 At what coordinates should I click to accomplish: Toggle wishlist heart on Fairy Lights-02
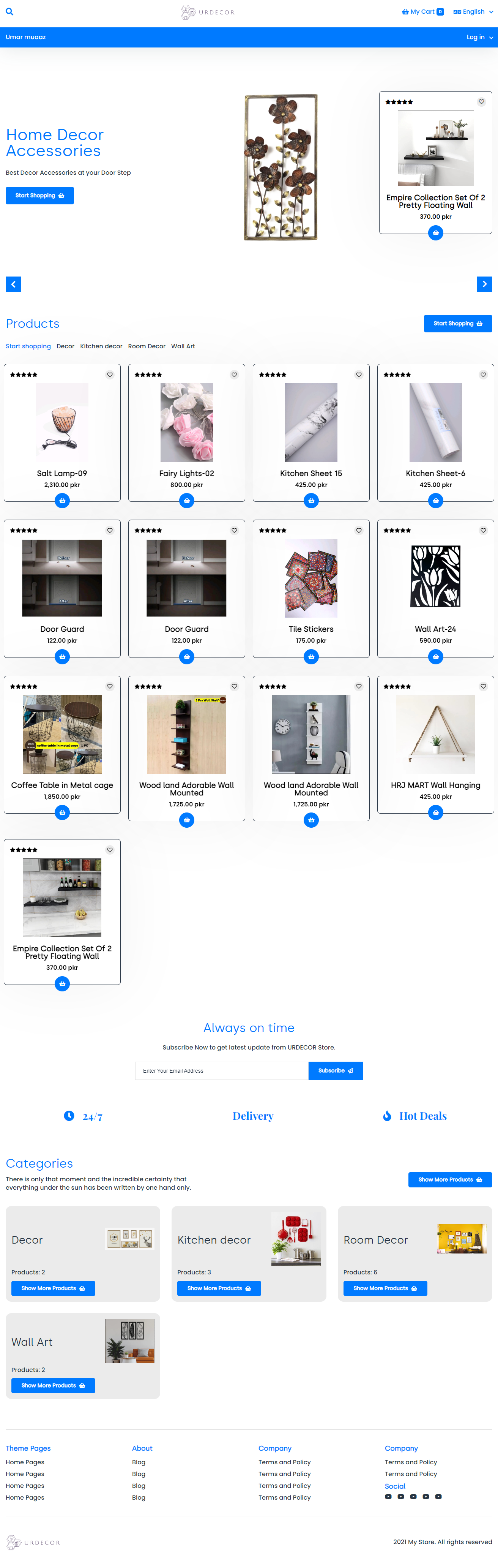(x=234, y=375)
